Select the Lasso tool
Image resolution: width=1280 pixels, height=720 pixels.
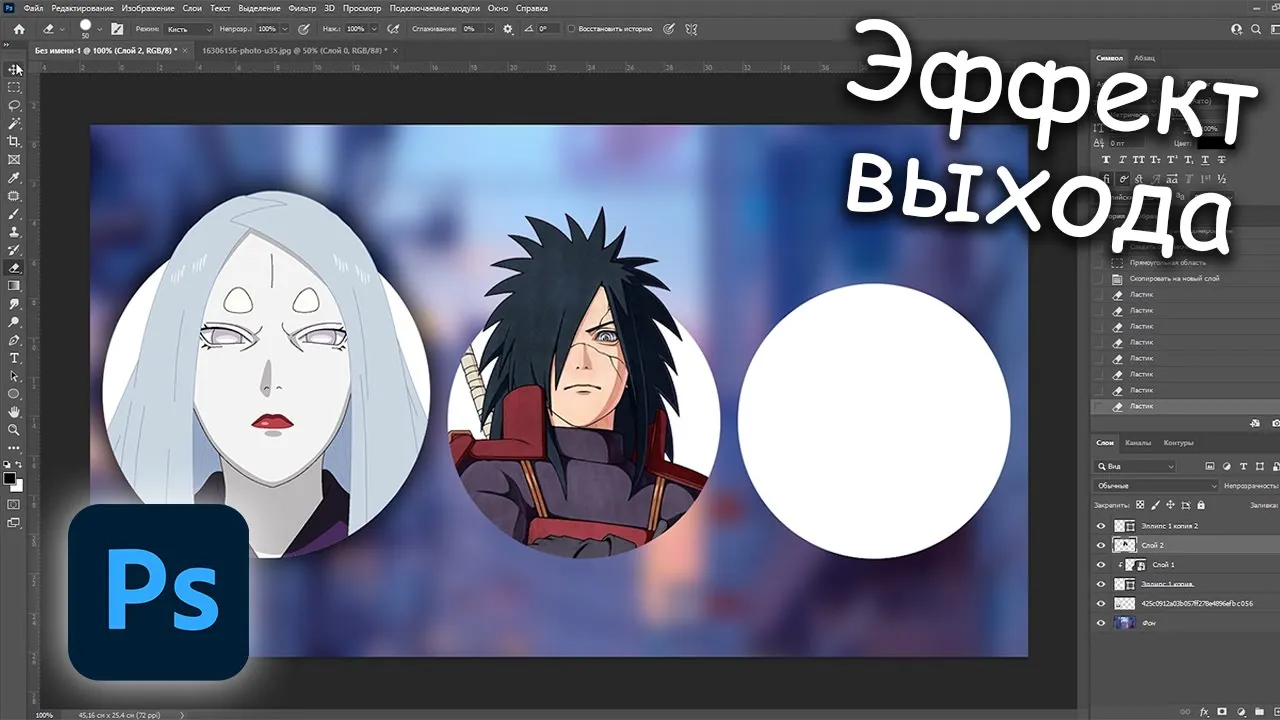(14, 105)
